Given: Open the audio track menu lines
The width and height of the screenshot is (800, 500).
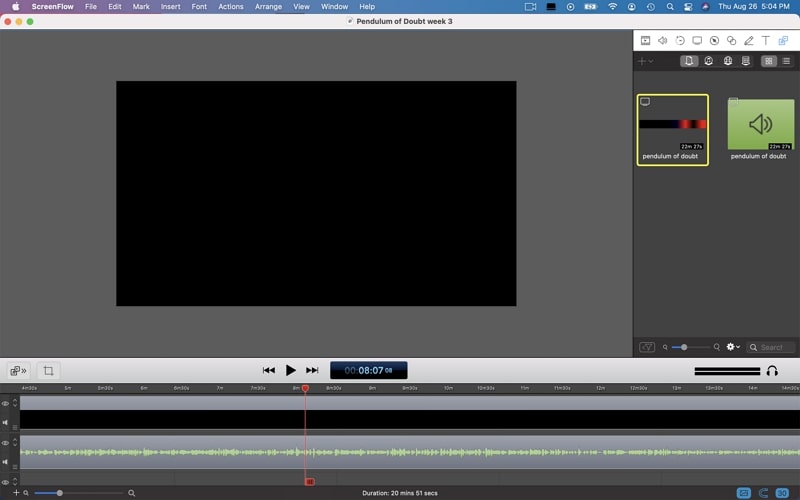Looking at the screenshot, I should pyautogui.click(x=15, y=466).
